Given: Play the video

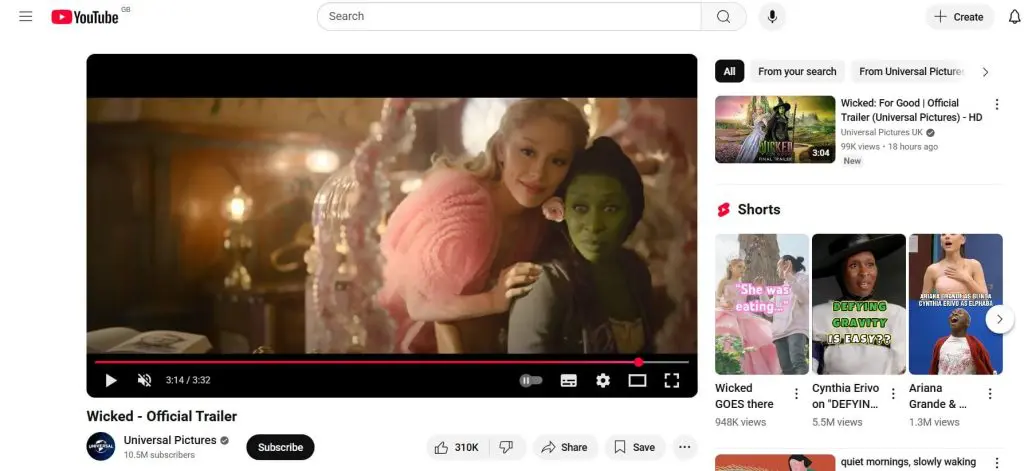Looking at the screenshot, I should pos(111,380).
